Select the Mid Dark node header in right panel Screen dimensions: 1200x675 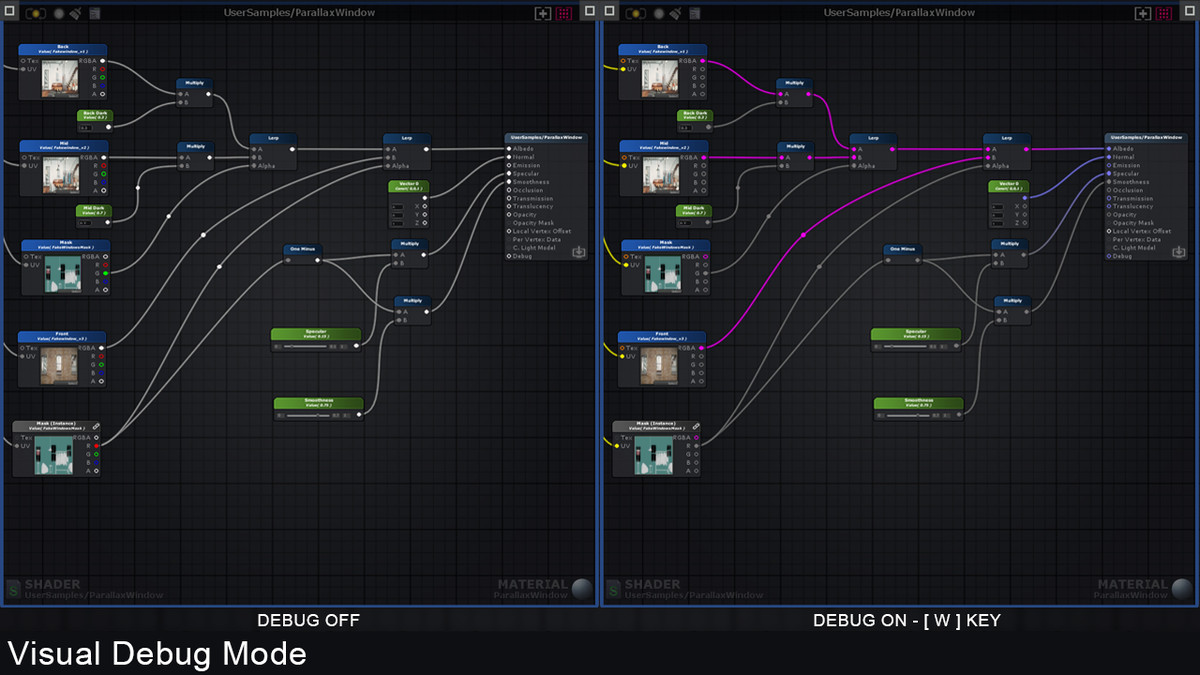[x=695, y=211]
